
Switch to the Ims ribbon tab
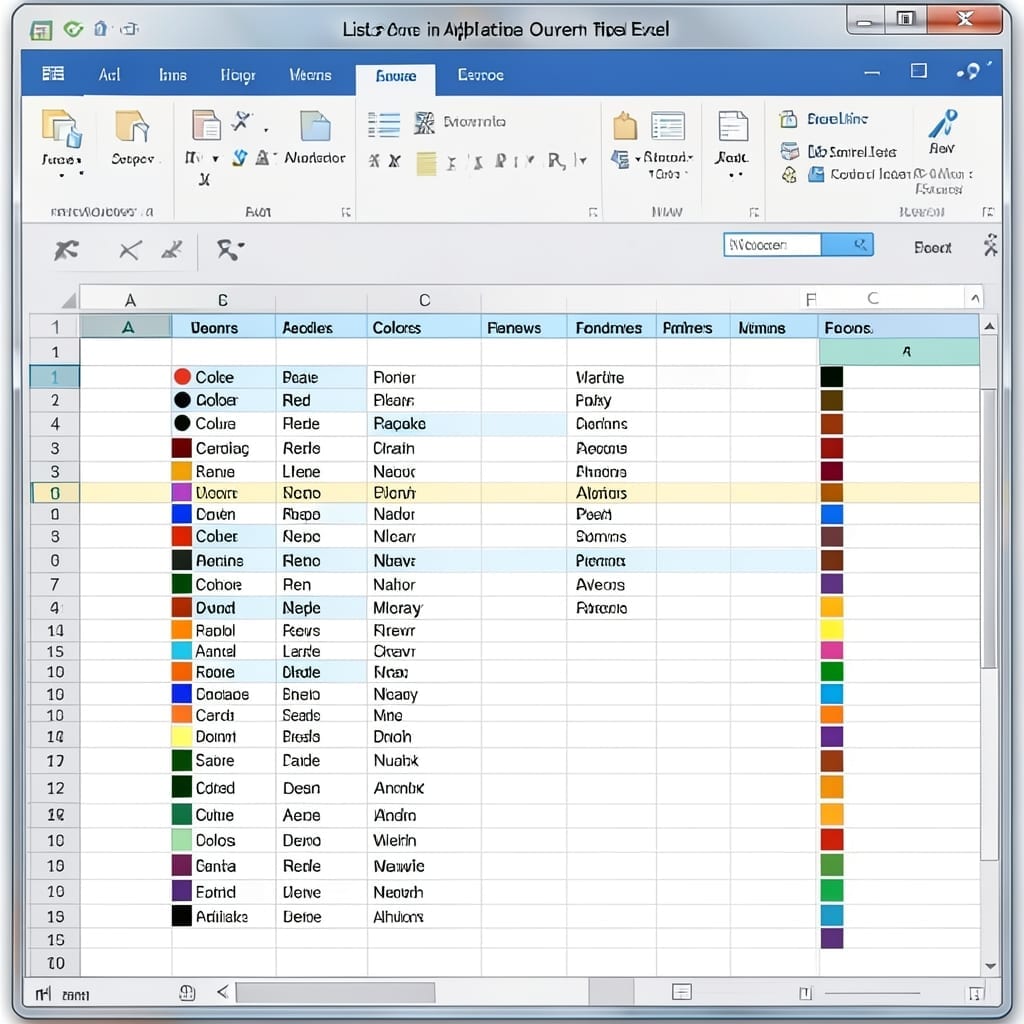coord(172,75)
